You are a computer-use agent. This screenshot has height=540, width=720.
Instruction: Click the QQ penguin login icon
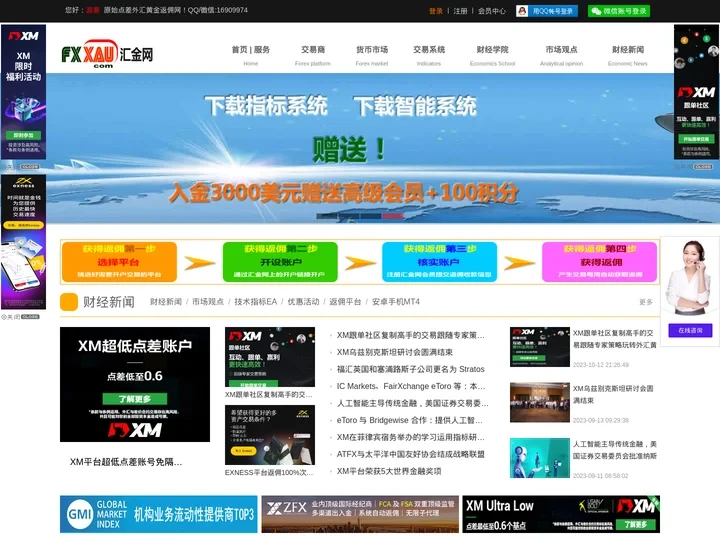(522, 11)
